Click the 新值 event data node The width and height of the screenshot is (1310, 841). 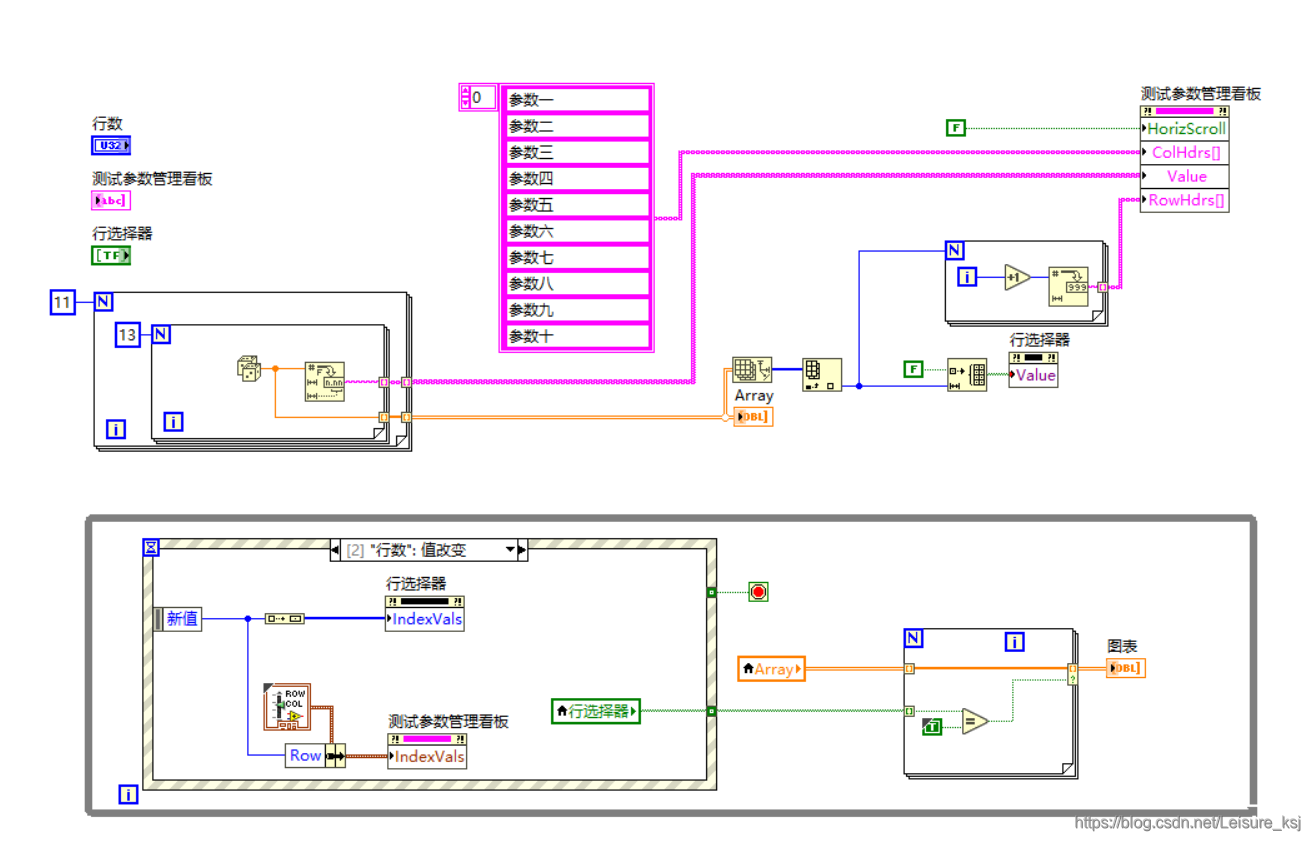click(x=179, y=619)
